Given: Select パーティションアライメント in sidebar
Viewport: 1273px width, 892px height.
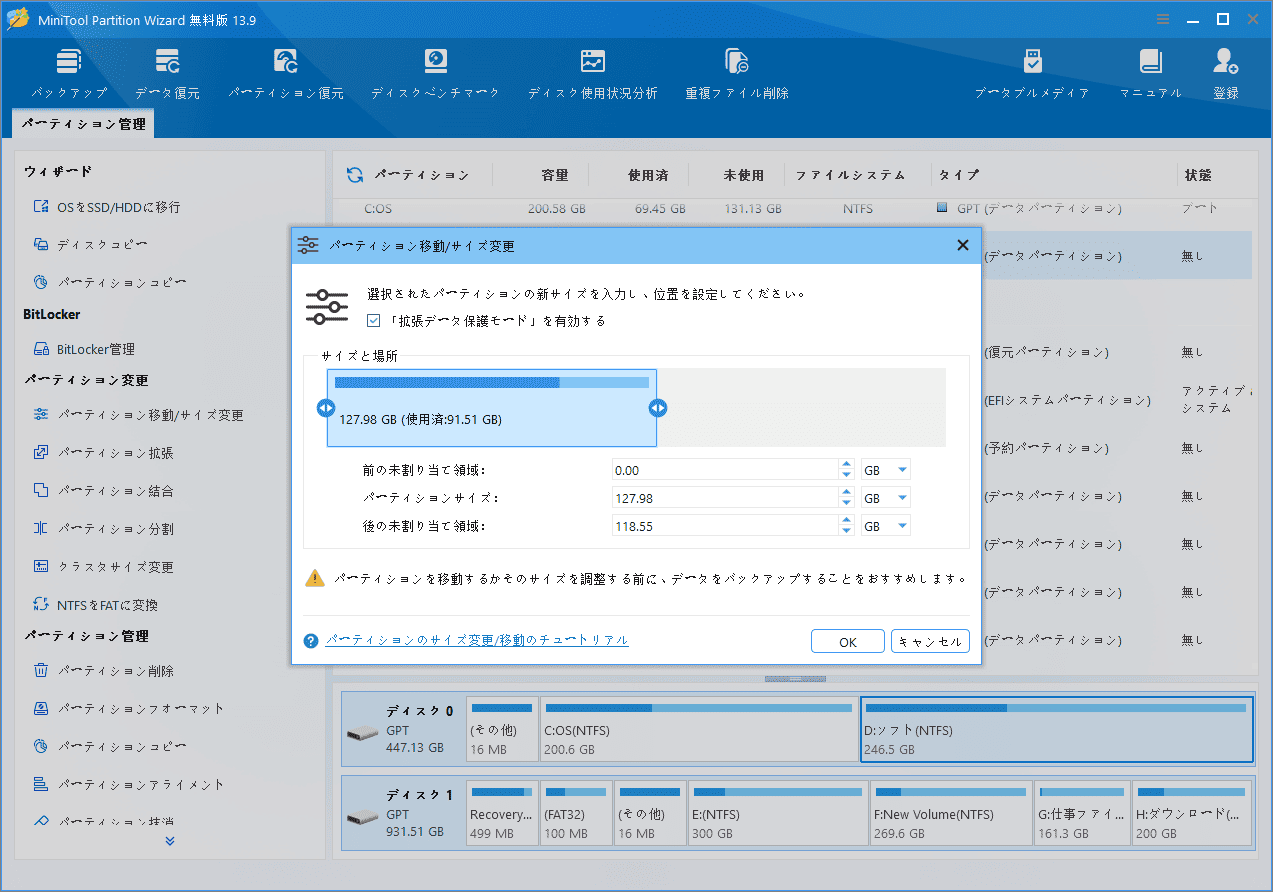Looking at the screenshot, I should 129,785.
